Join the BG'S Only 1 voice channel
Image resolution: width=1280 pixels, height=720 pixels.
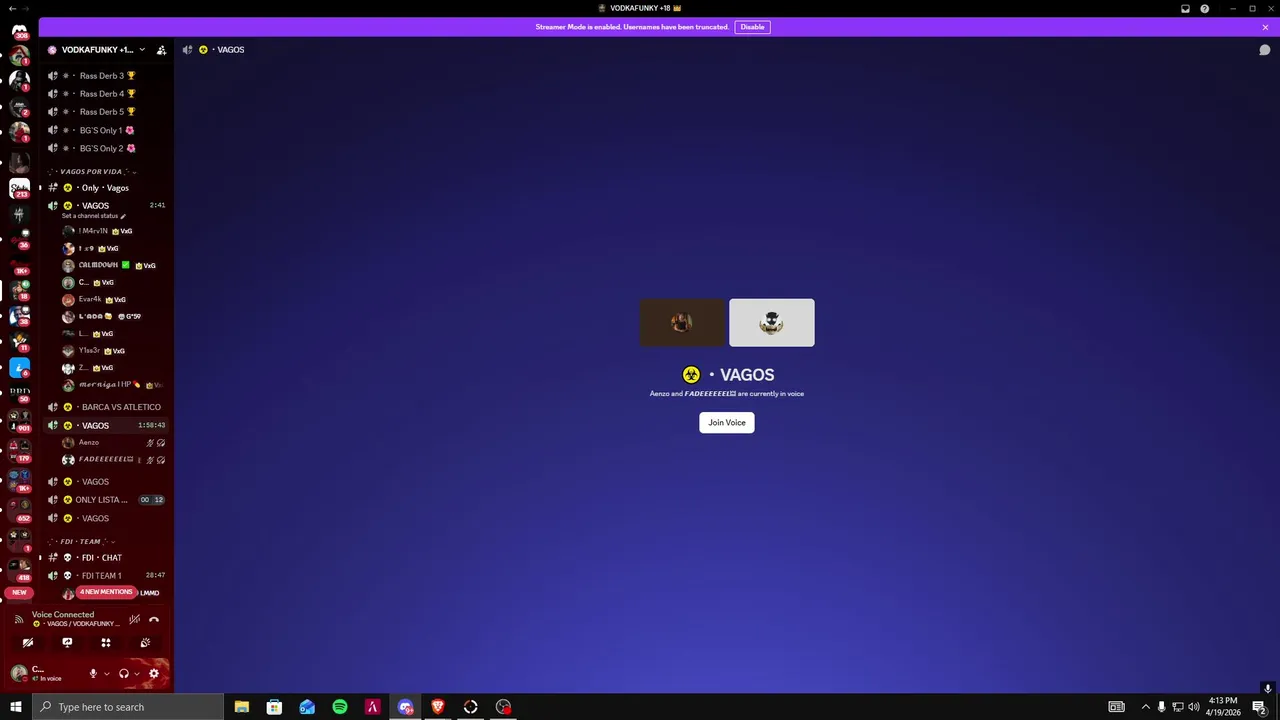tap(105, 130)
